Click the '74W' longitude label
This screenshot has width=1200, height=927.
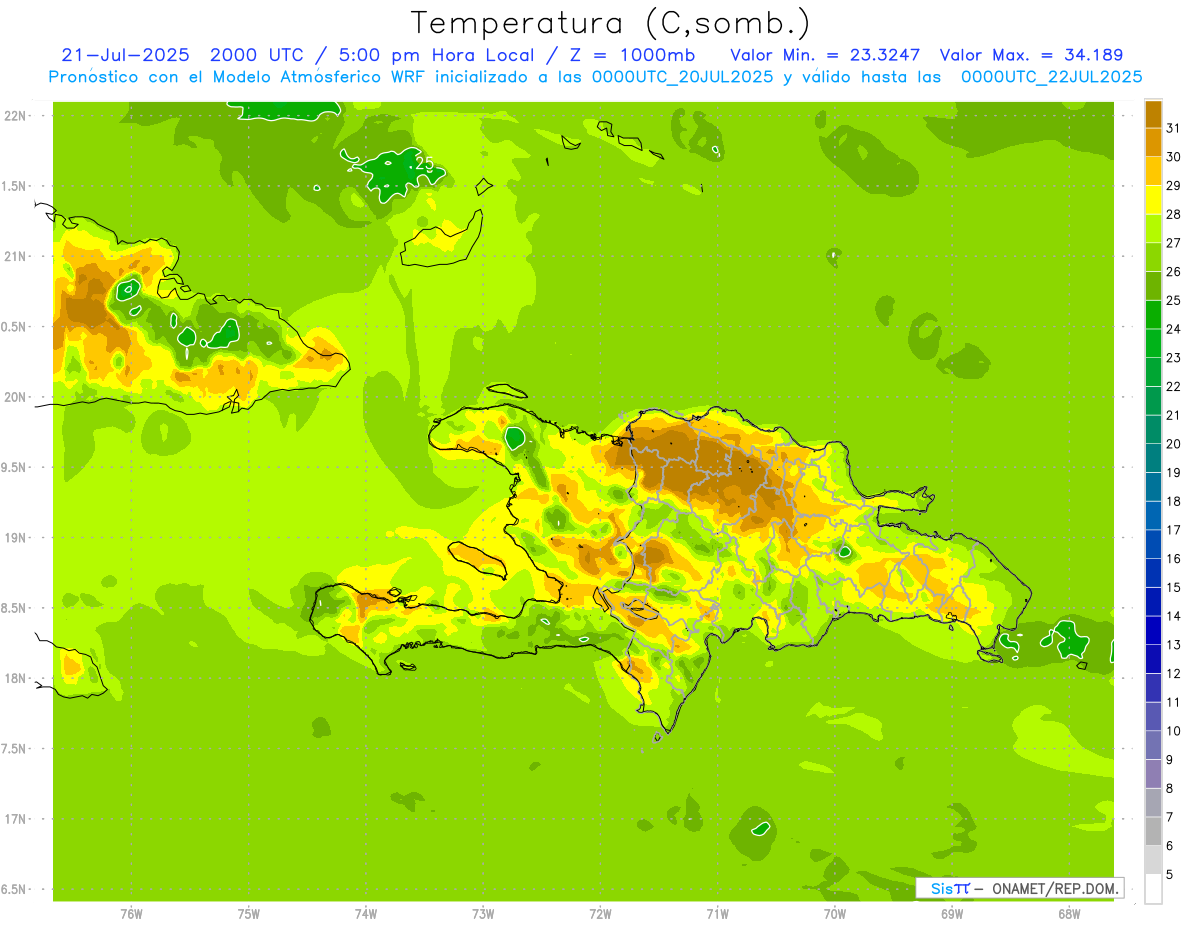366,914
